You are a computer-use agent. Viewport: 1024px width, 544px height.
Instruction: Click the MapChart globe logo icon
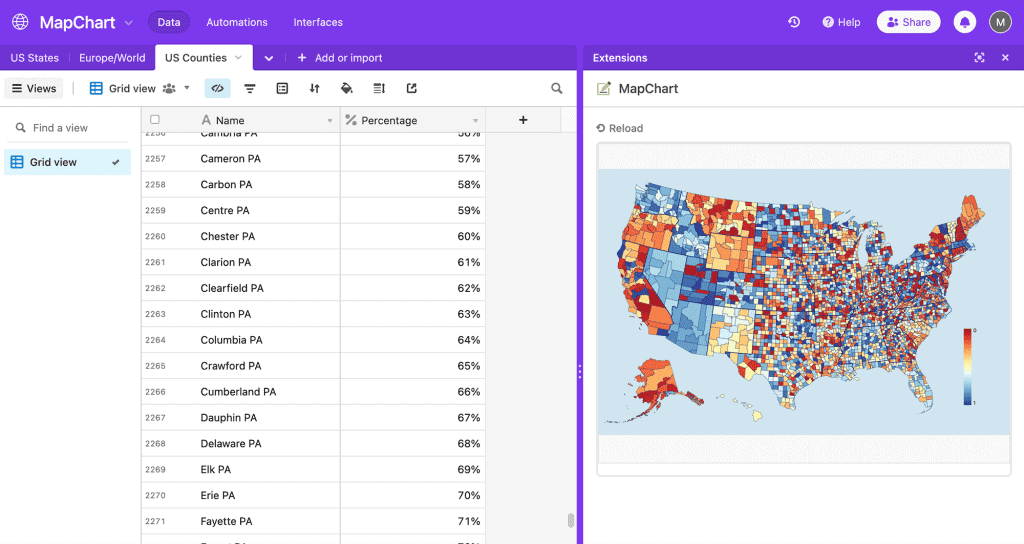pyautogui.click(x=20, y=22)
